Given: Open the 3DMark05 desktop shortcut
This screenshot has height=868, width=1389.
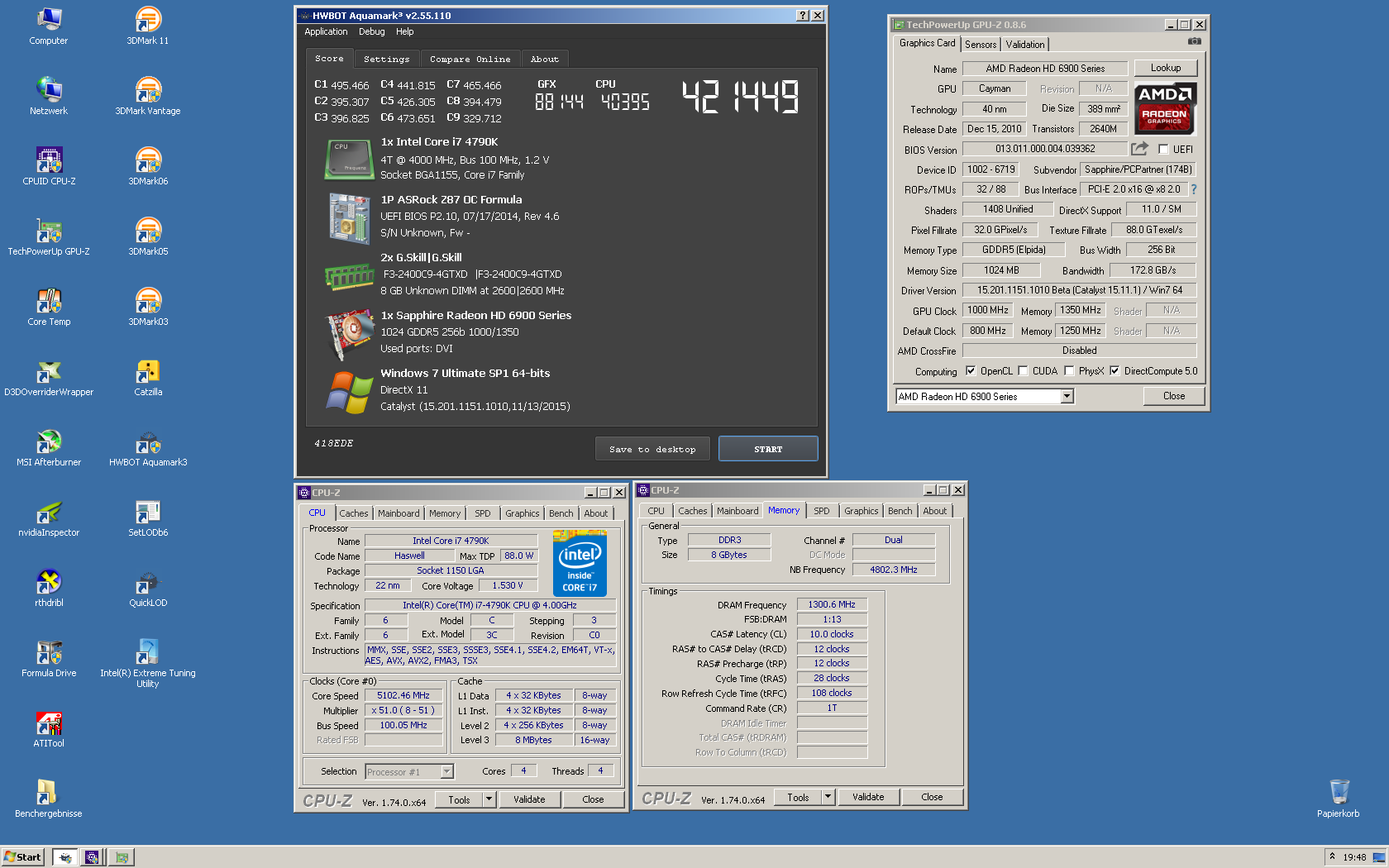Looking at the screenshot, I should [x=148, y=236].
